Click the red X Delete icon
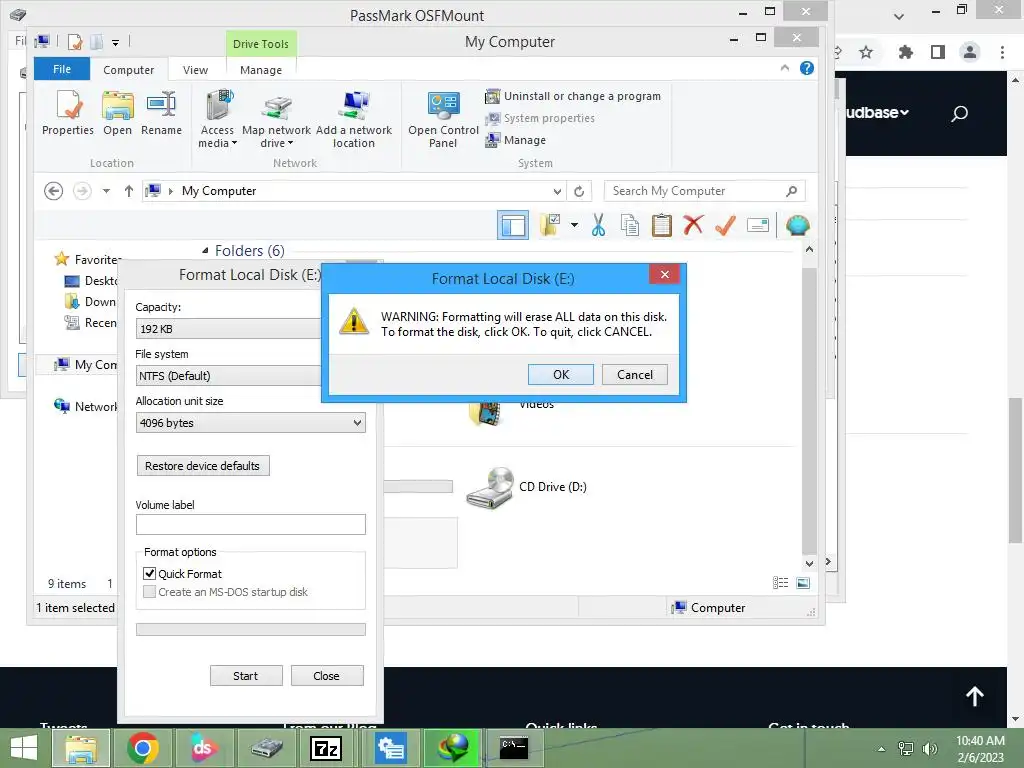Image resolution: width=1024 pixels, height=768 pixels. [694, 225]
